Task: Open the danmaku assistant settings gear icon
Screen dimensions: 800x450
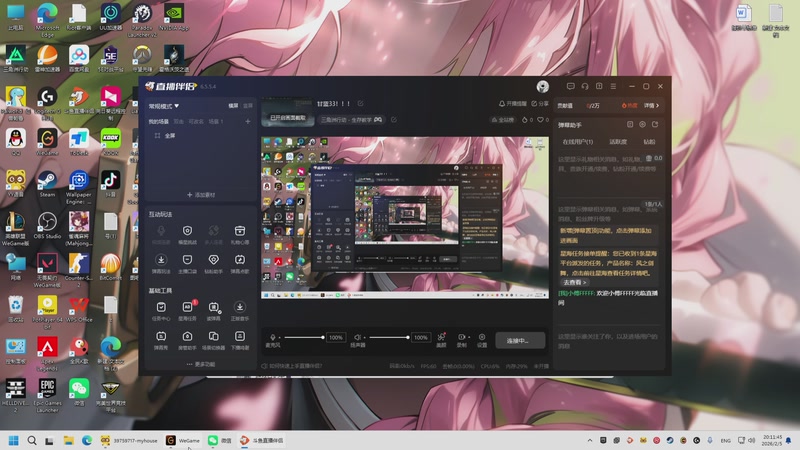Action: (x=642, y=124)
